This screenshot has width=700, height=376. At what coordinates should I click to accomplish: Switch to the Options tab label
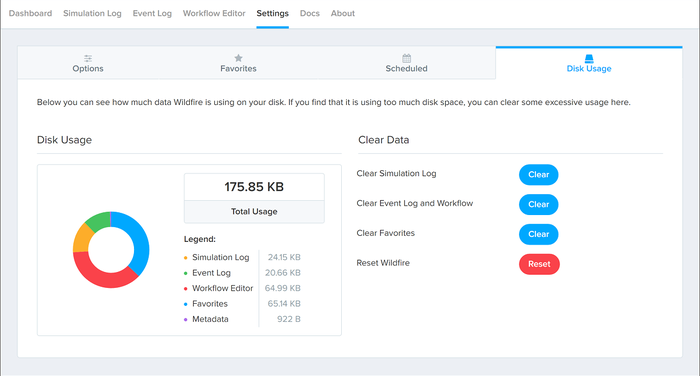click(88, 68)
